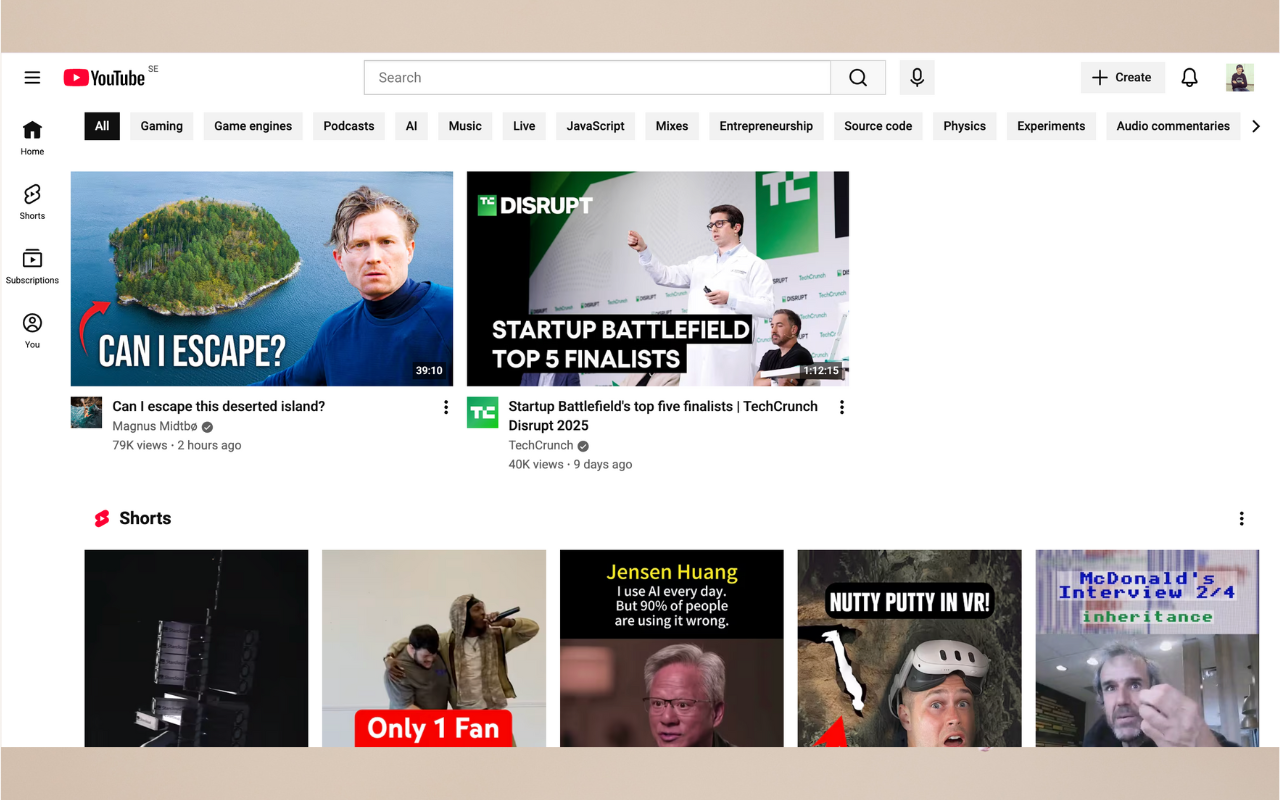
Task: Click the magnifying glass search icon
Action: click(857, 77)
